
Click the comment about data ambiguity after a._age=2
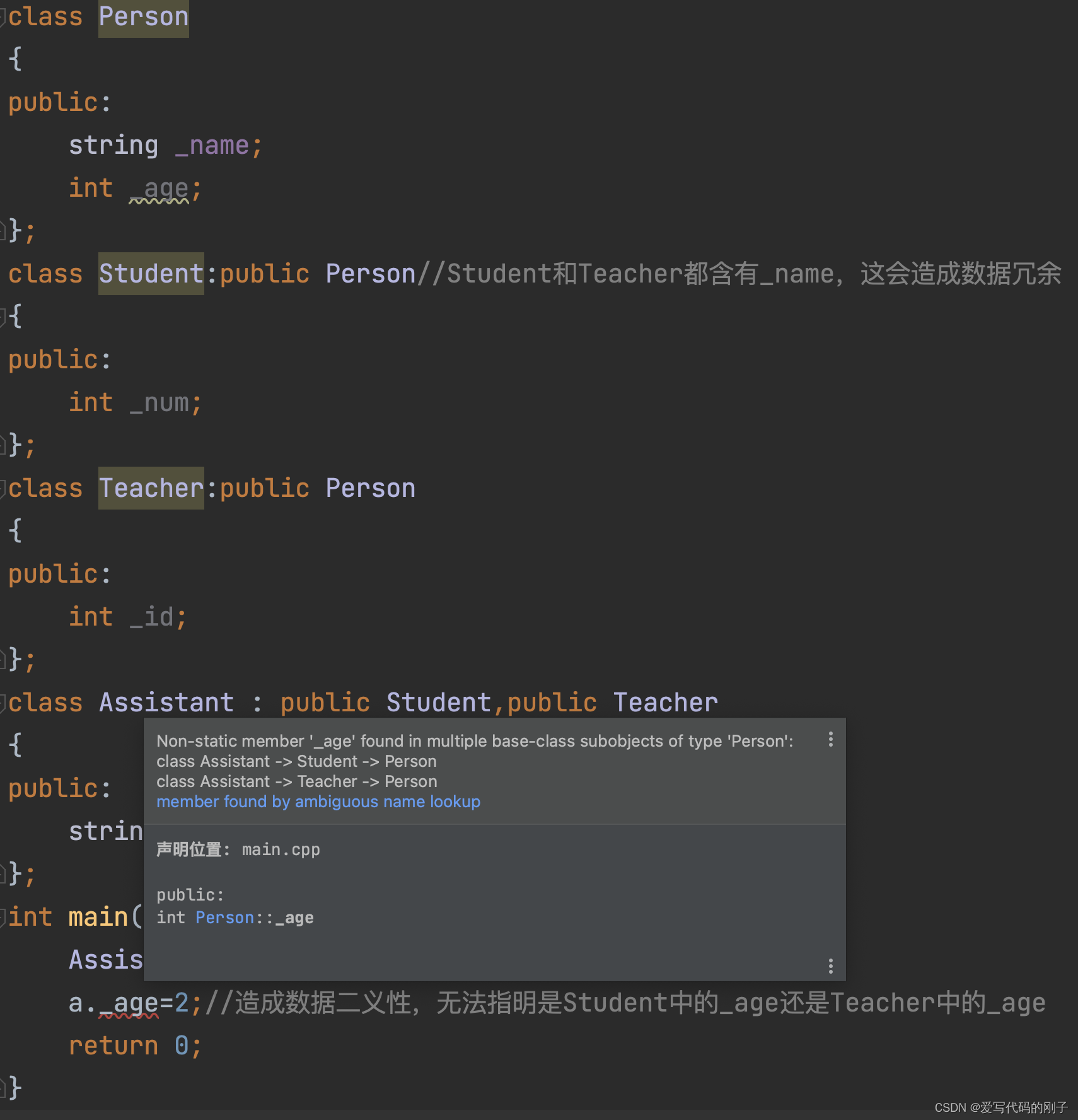pos(625,1003)
